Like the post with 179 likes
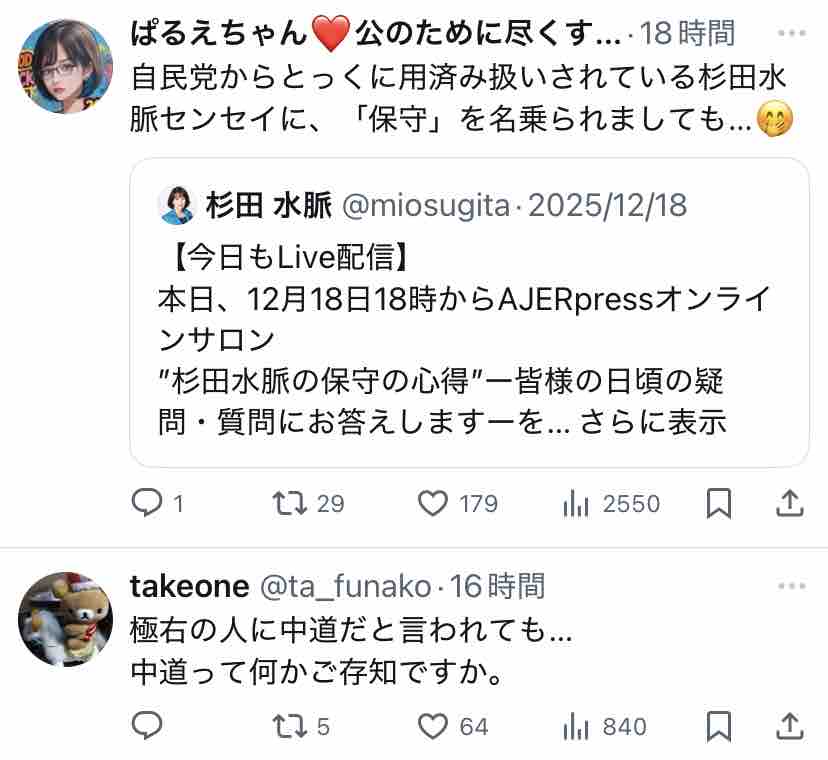This screenshot has width=828, height=760. tap(432, 503)
